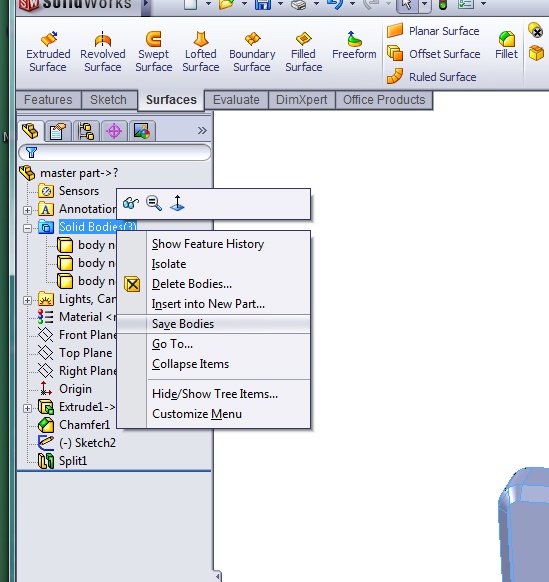The height and width of the screenshot is (582, 549).
Task: Click the Open folder icon in top toolbar
Action: [x=226, y=4]
